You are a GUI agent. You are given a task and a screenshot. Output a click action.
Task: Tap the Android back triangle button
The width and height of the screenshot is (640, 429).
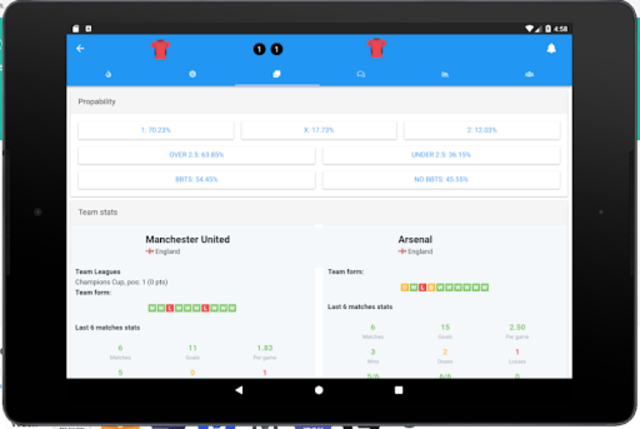tap(239, 390)
